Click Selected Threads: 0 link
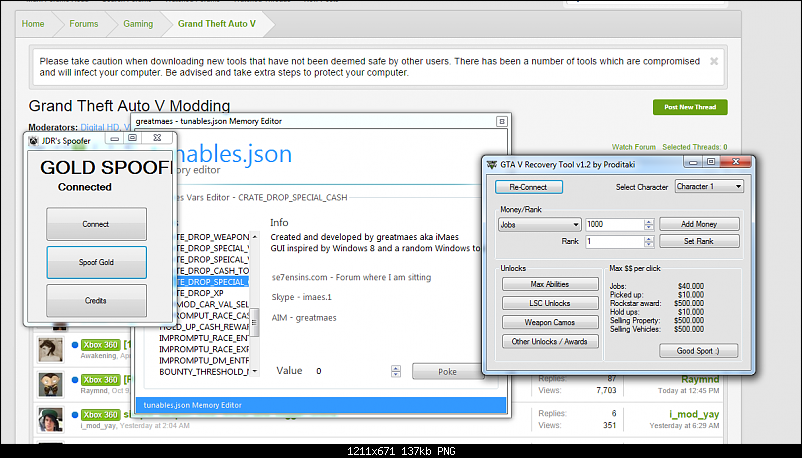Viewport: 802px width, 458px height. (x=695, y=147)
